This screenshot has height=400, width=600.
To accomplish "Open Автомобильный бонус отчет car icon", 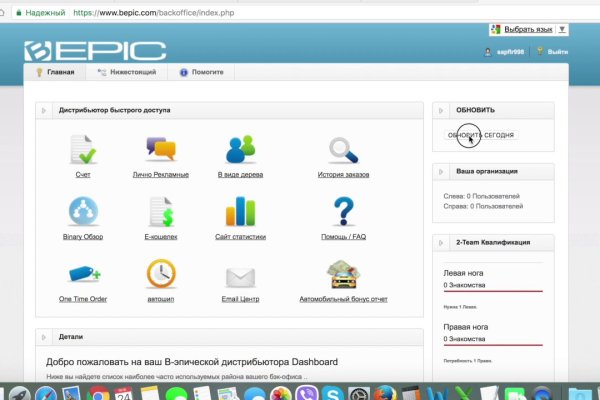I will point(344,273).
